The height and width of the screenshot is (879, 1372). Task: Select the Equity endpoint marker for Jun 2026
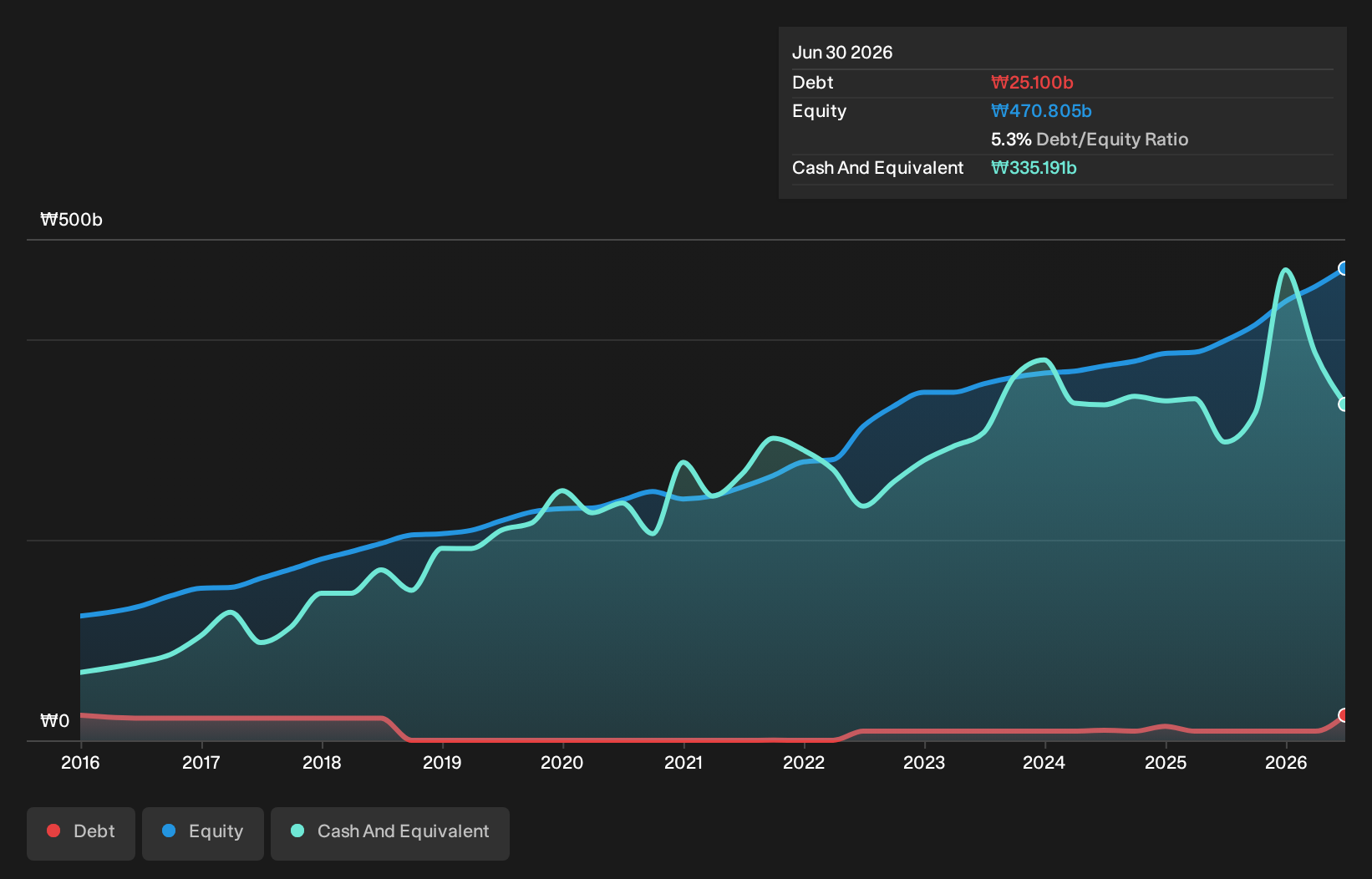coord(1344,268)
